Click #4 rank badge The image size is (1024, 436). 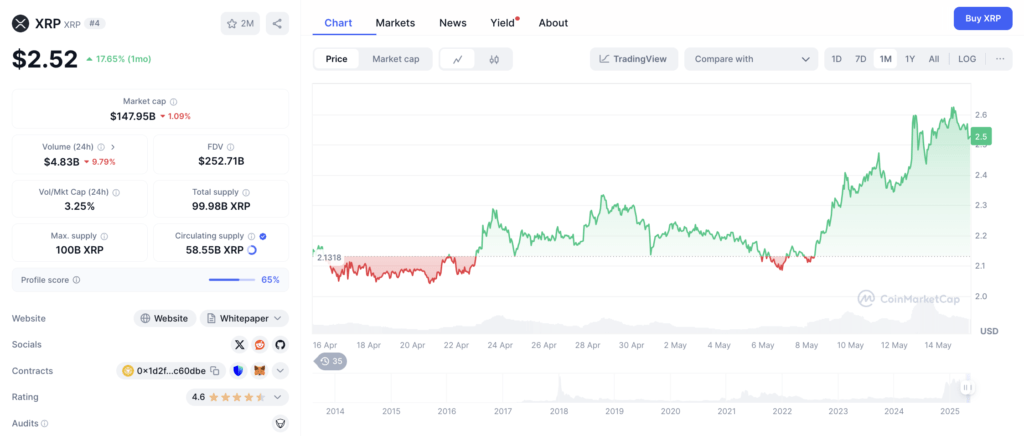[x=95, y=23]
